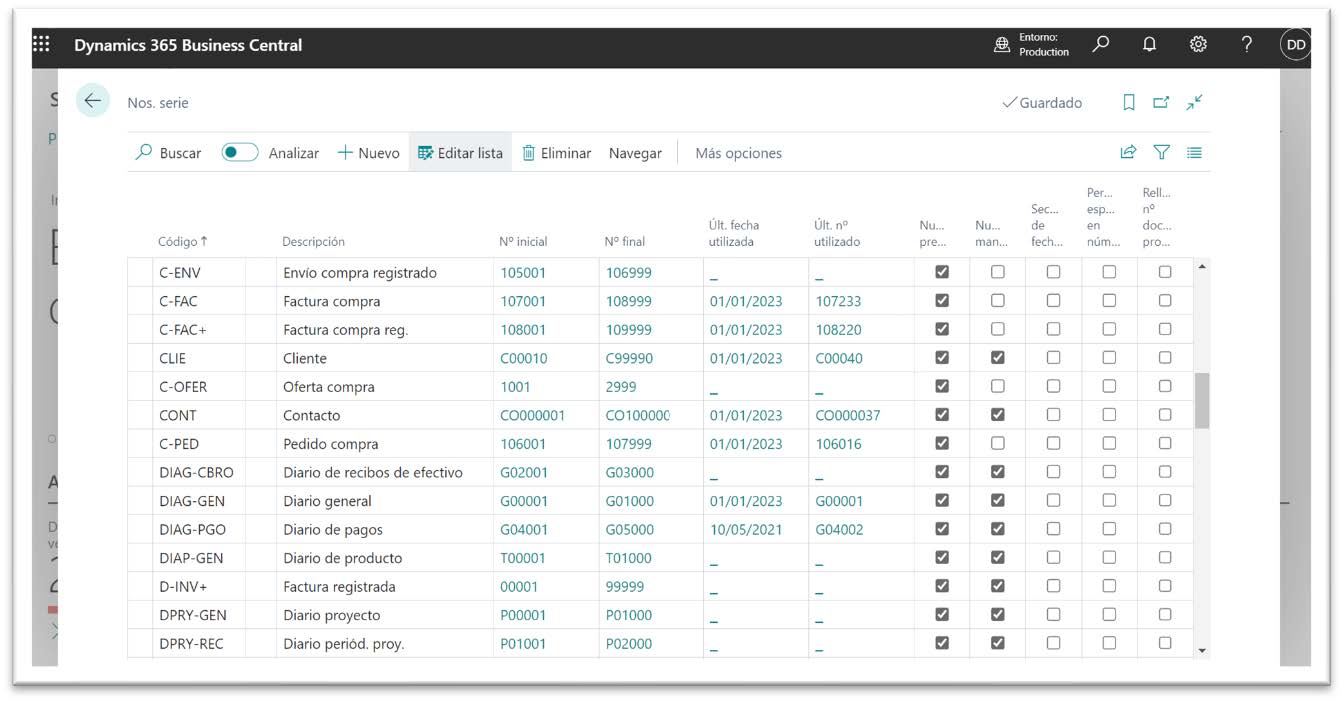Click Editar lista

pos(460,153)
